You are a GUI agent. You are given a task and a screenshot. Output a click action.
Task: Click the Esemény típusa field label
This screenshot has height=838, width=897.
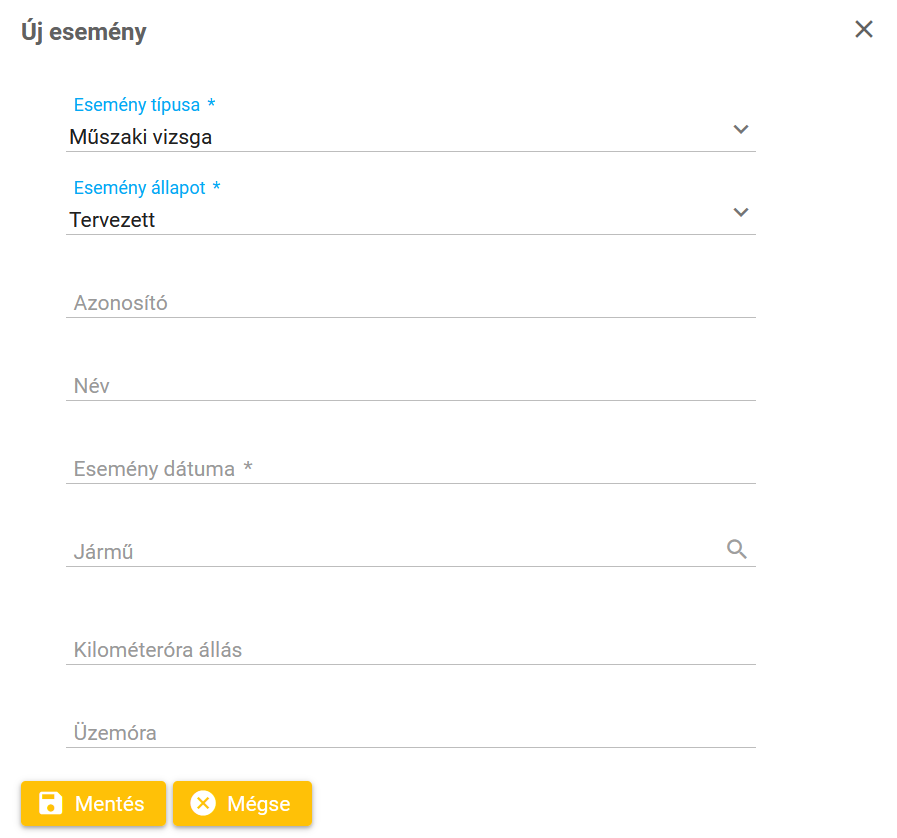tap(137, 105)
